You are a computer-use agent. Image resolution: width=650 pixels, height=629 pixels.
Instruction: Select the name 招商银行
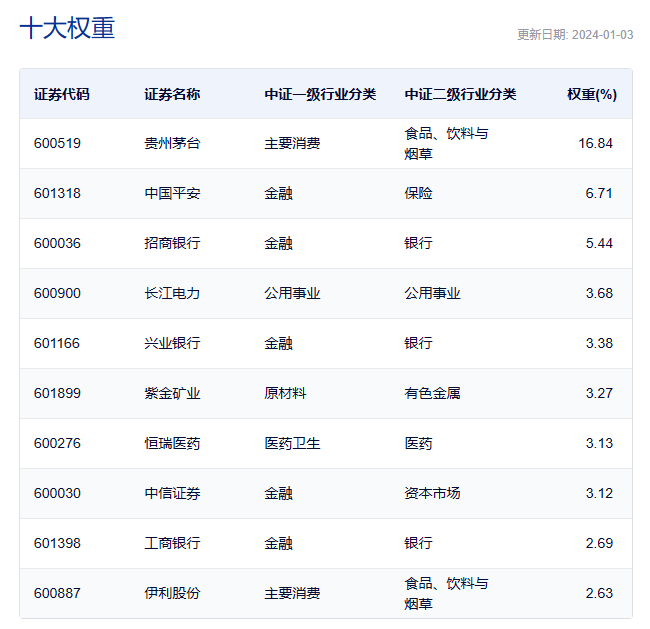tap(172, 243)
